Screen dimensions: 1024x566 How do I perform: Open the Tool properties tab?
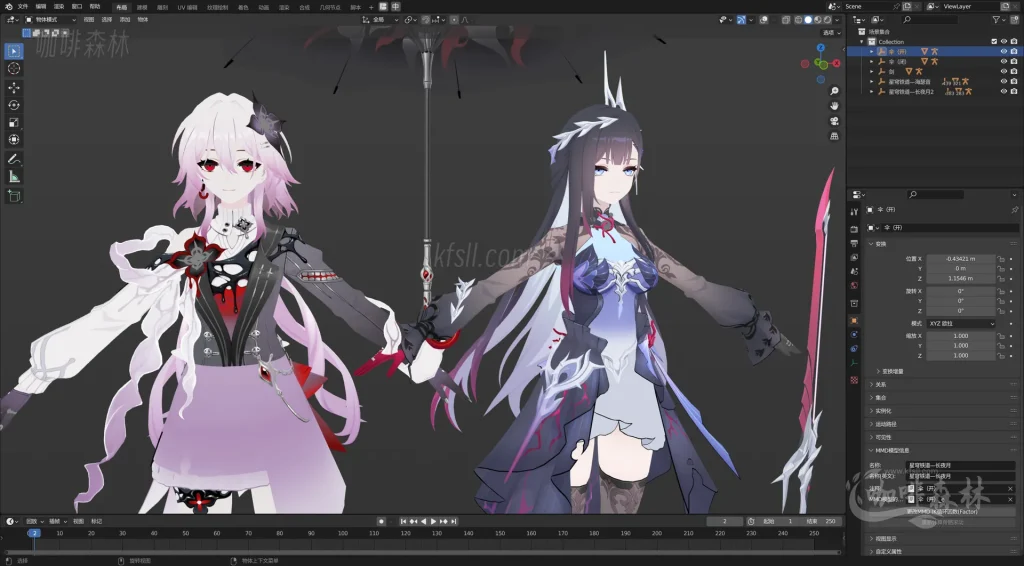point(854,212)
